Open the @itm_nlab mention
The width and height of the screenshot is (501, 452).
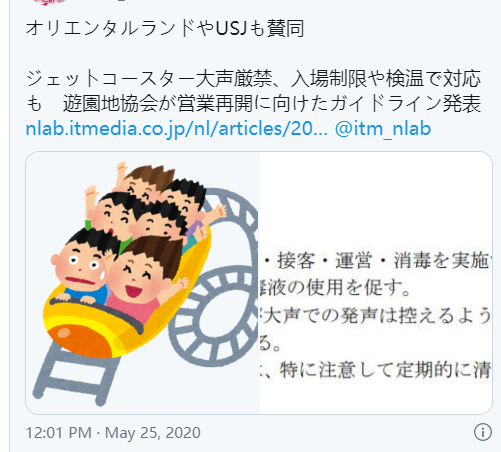pyautogui.click(x=383, y=129)
